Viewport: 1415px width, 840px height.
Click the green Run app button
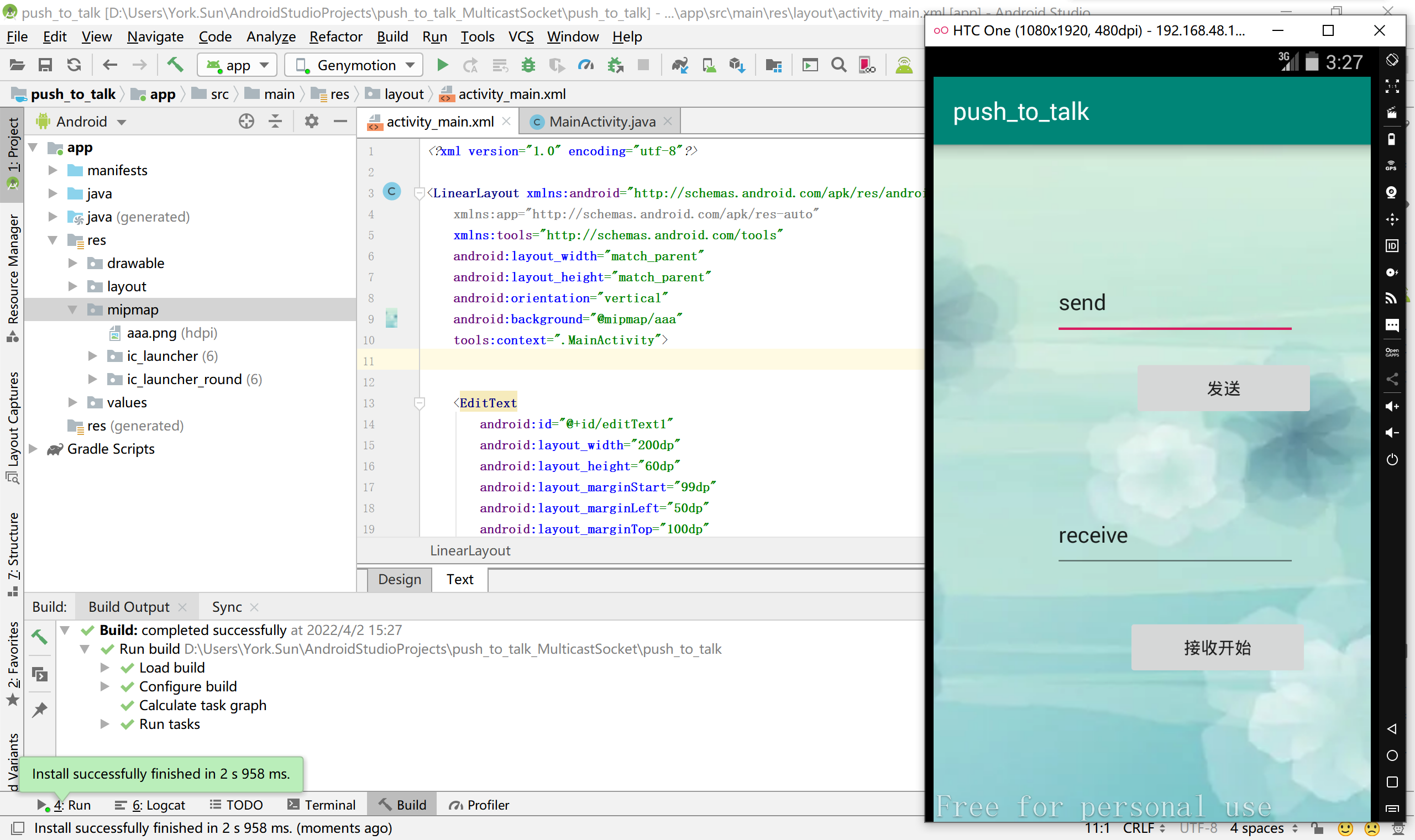click(x=442, y=65)
